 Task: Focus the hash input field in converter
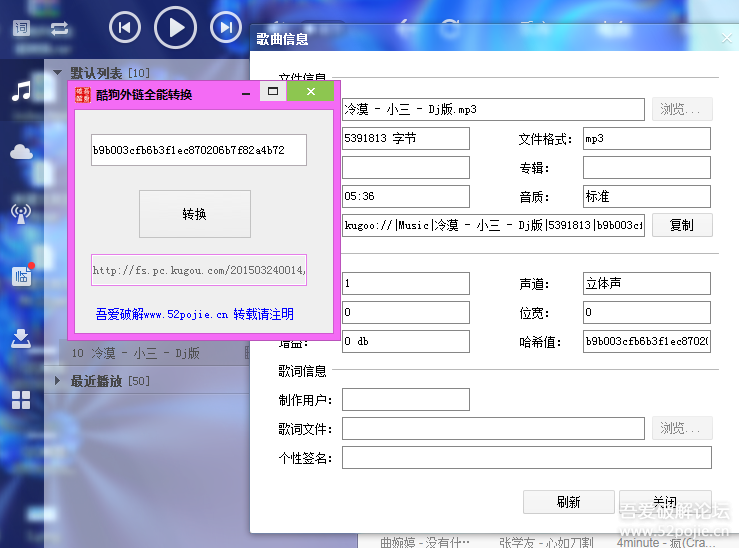click(199, 150)
